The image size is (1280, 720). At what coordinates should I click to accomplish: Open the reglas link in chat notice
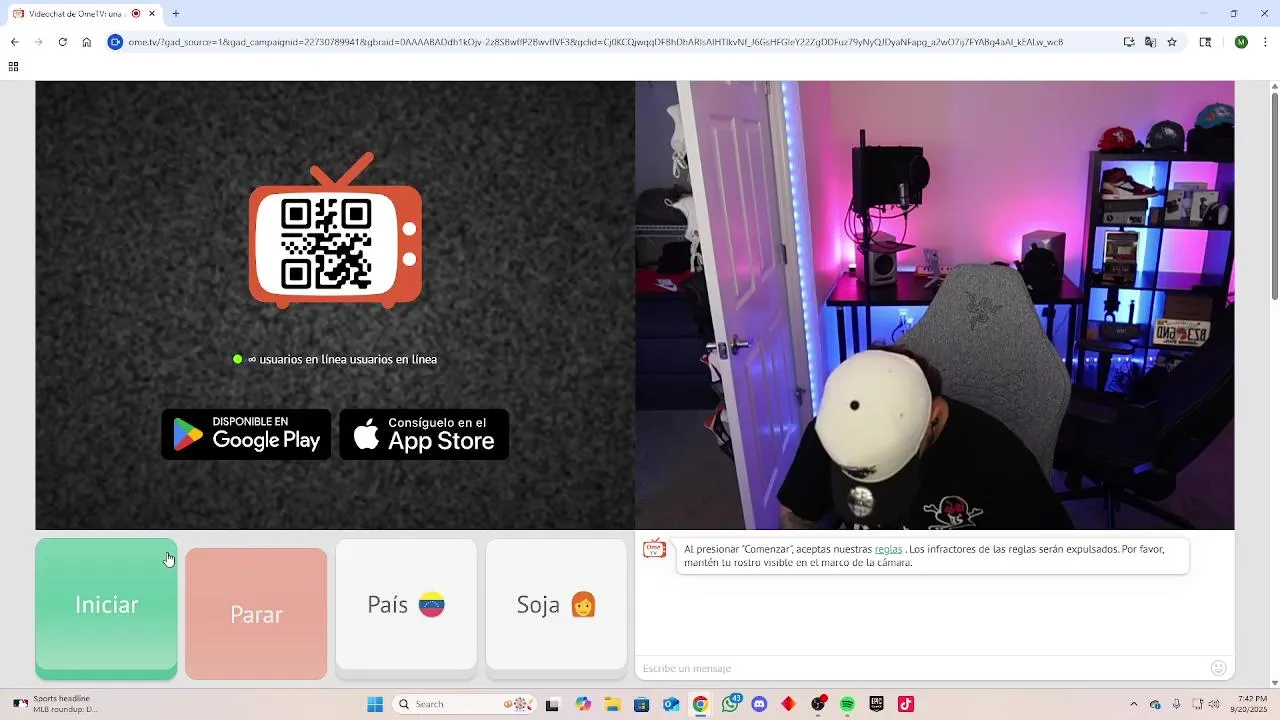click(888, 549)
